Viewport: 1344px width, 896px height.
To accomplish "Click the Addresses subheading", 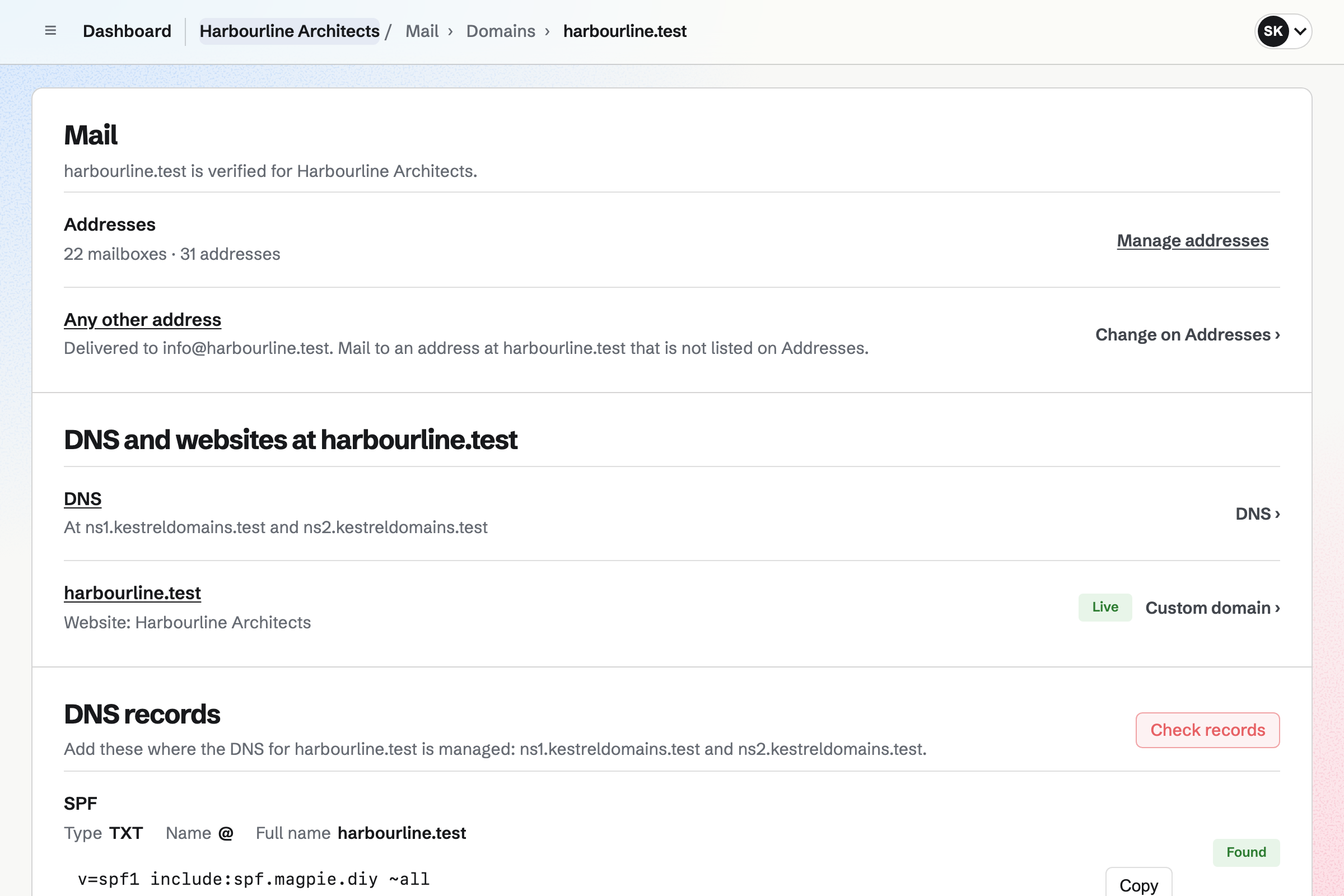I will click(x=110, y=225).
